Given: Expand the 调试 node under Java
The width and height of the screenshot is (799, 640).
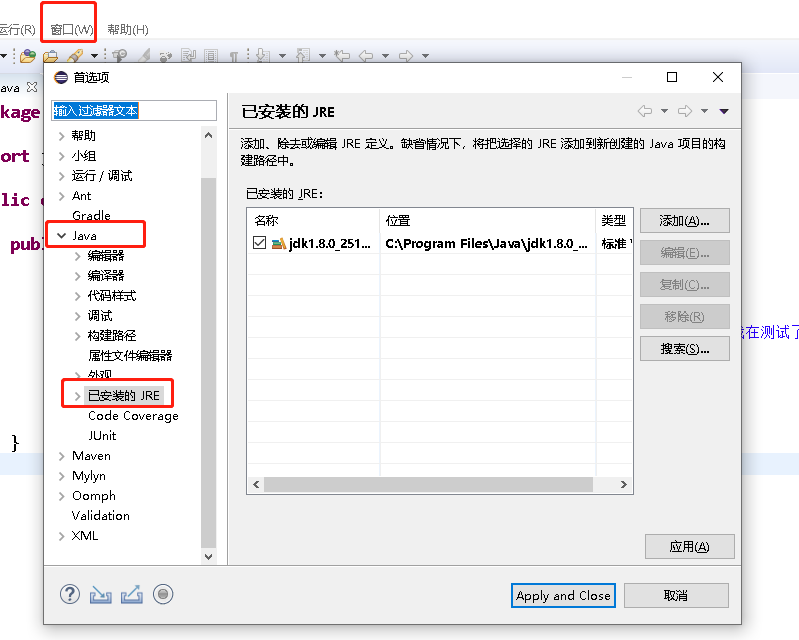Looking at the screenshot, I should pyautogui.click(x=77, y=316).
